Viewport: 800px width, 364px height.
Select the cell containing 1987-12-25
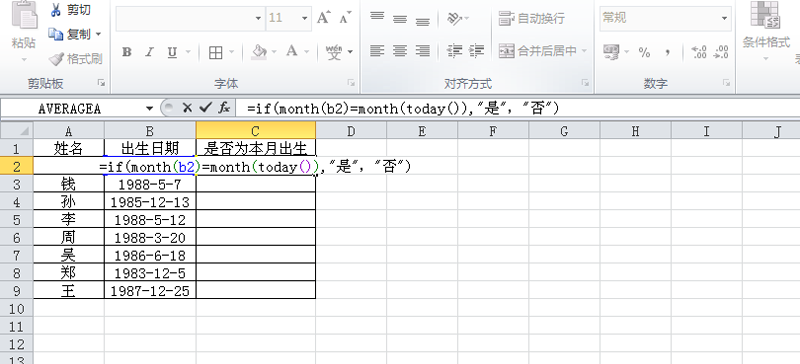(x=150, y=290)
